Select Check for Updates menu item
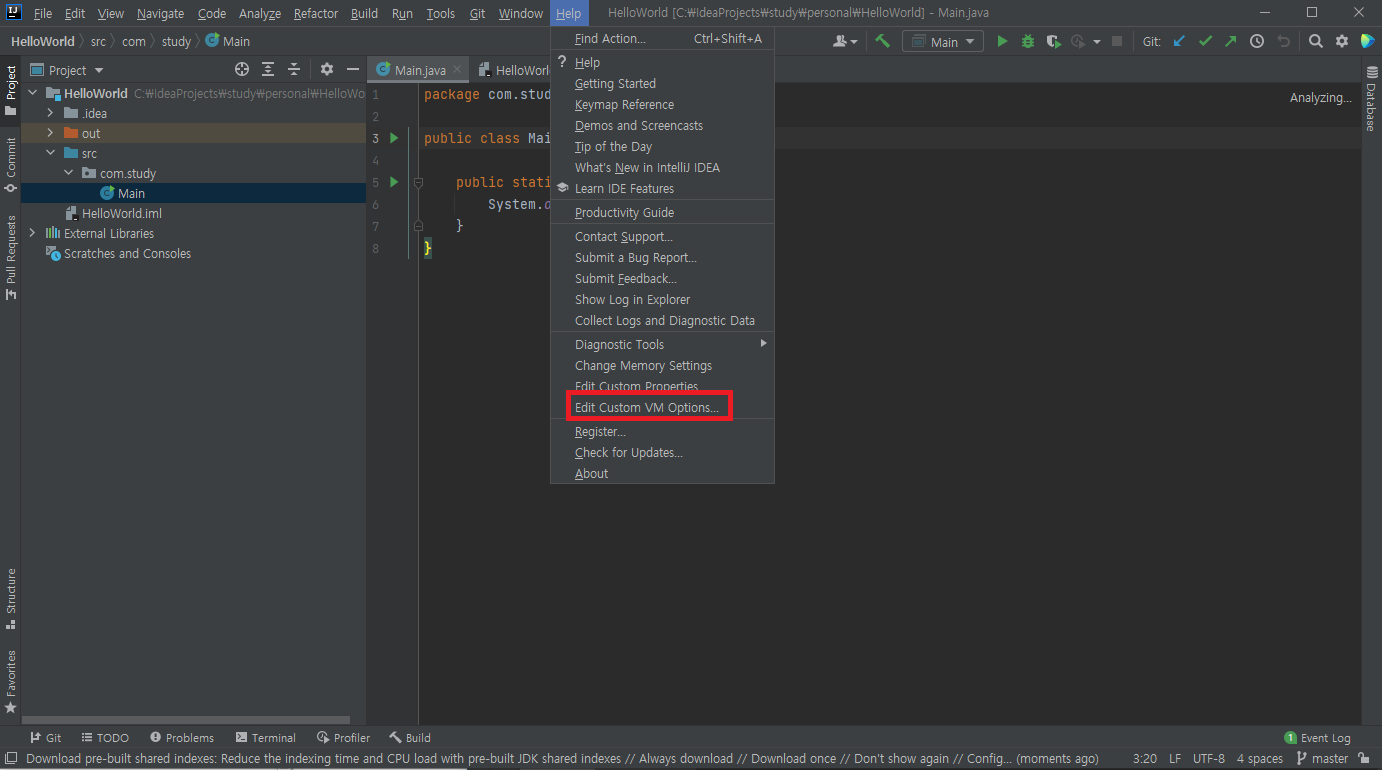 (x=662, y=452)
